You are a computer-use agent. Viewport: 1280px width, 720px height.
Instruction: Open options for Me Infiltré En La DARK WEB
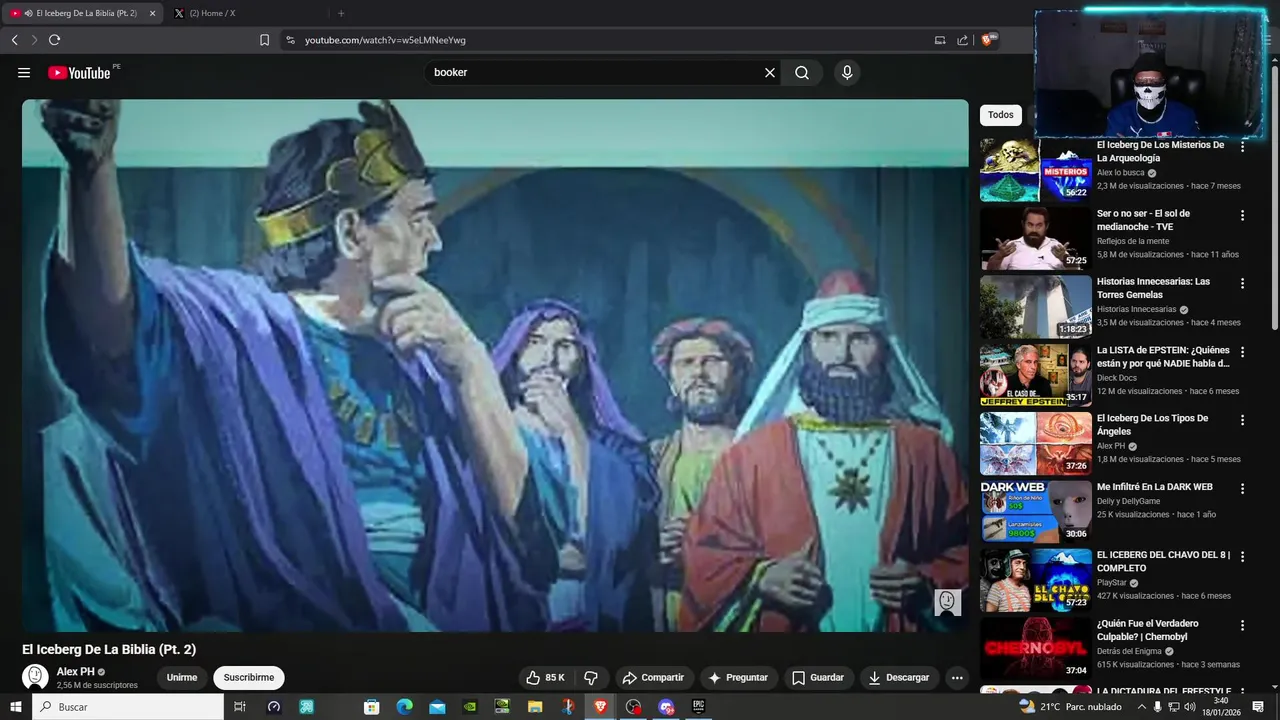tap(1242, 488)
